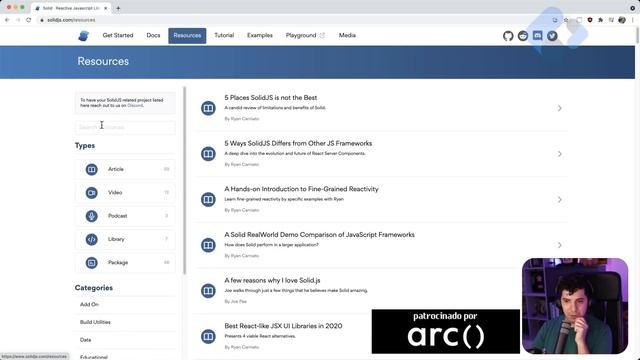
Task: Open the browser extensions puzzle icon
Action: point(600,20)
